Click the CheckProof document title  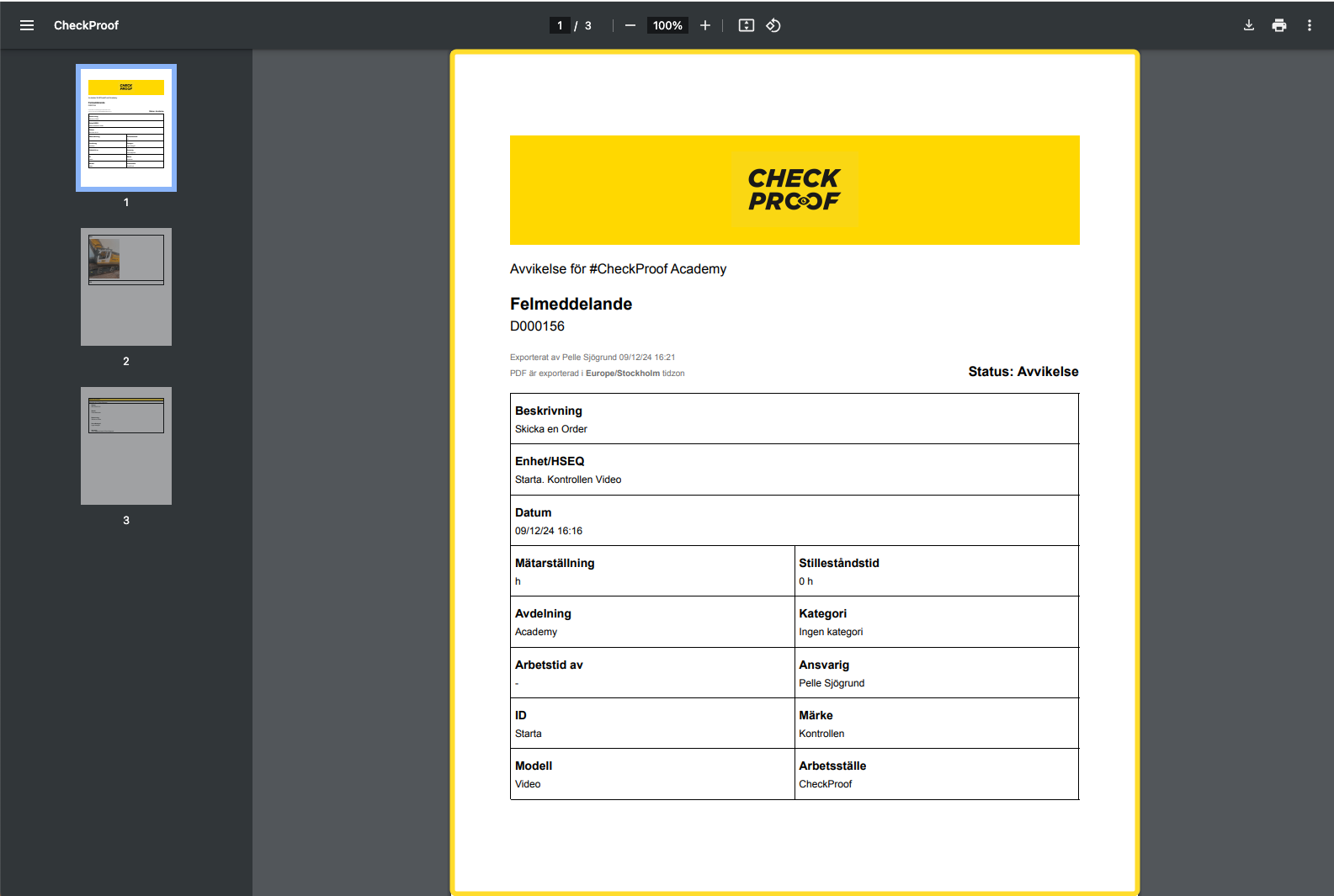tap(86, 25)
